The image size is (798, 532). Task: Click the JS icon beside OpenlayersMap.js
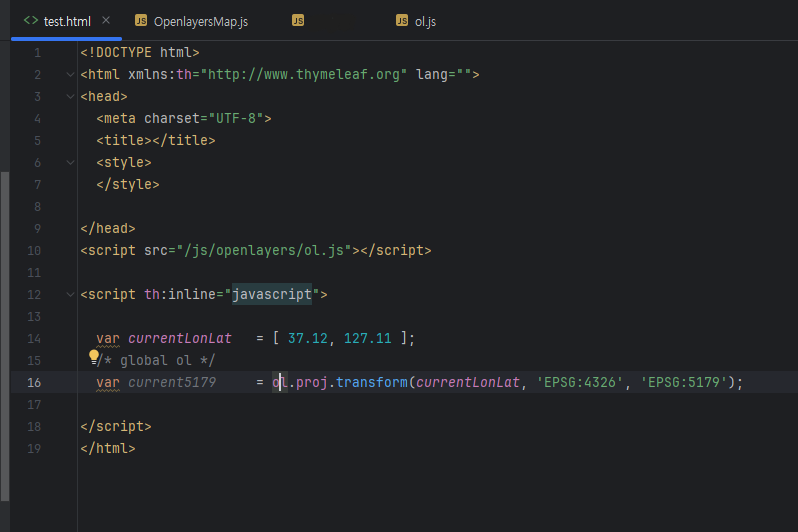[141, 20]
